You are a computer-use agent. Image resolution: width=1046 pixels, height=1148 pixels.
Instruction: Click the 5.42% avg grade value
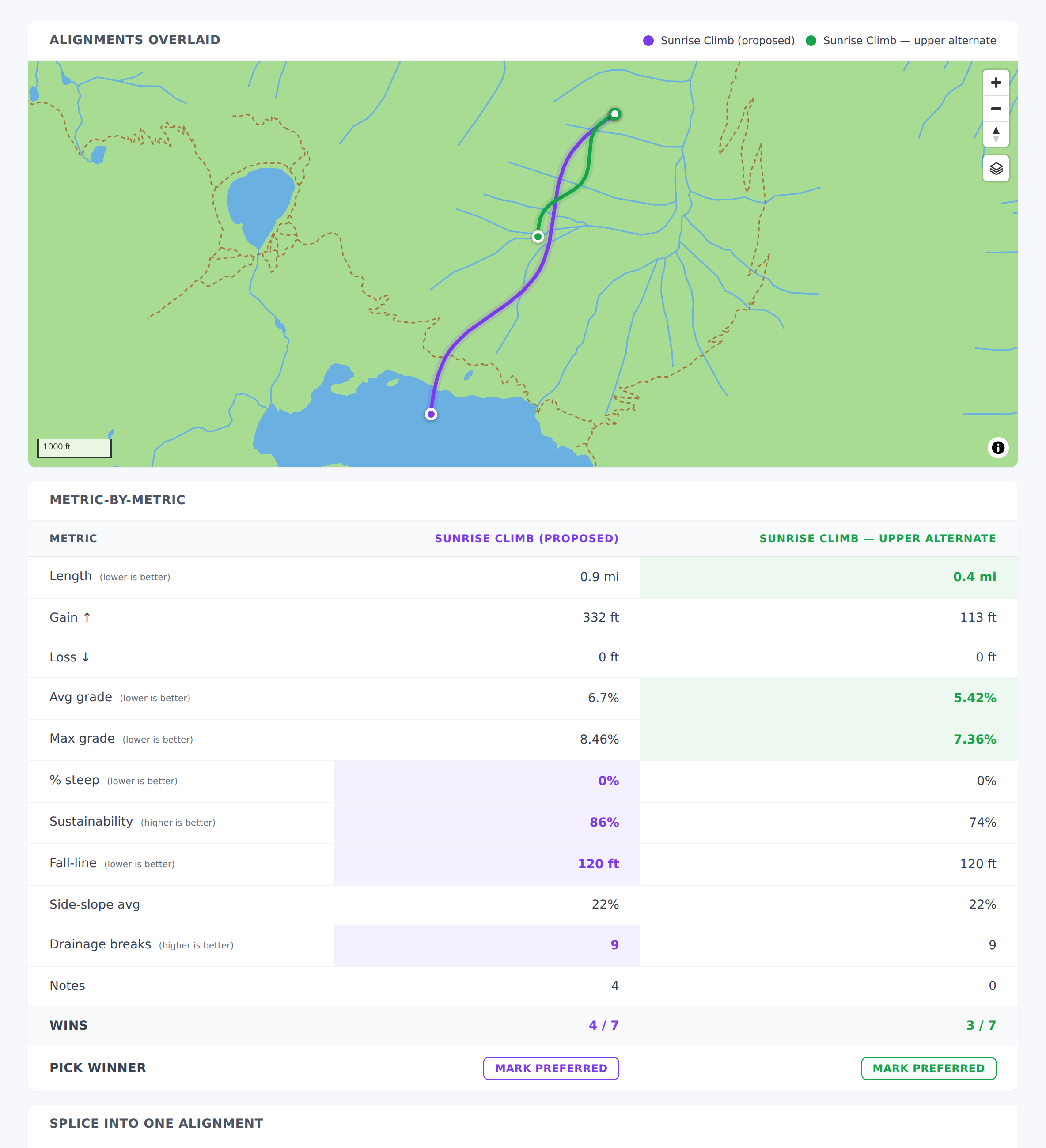click(975, 698)
